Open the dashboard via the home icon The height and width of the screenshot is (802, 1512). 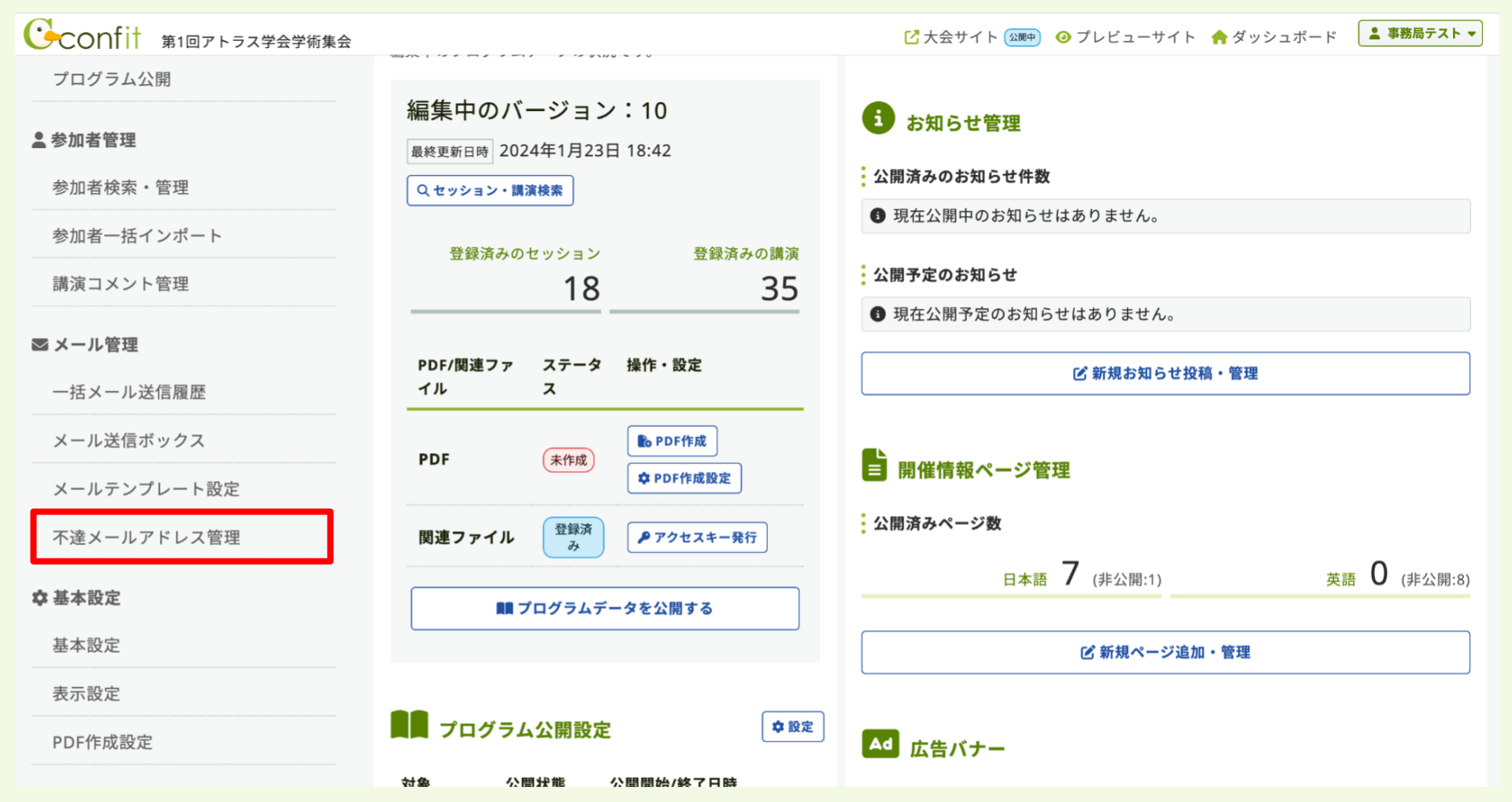[x=1220, y=36]
